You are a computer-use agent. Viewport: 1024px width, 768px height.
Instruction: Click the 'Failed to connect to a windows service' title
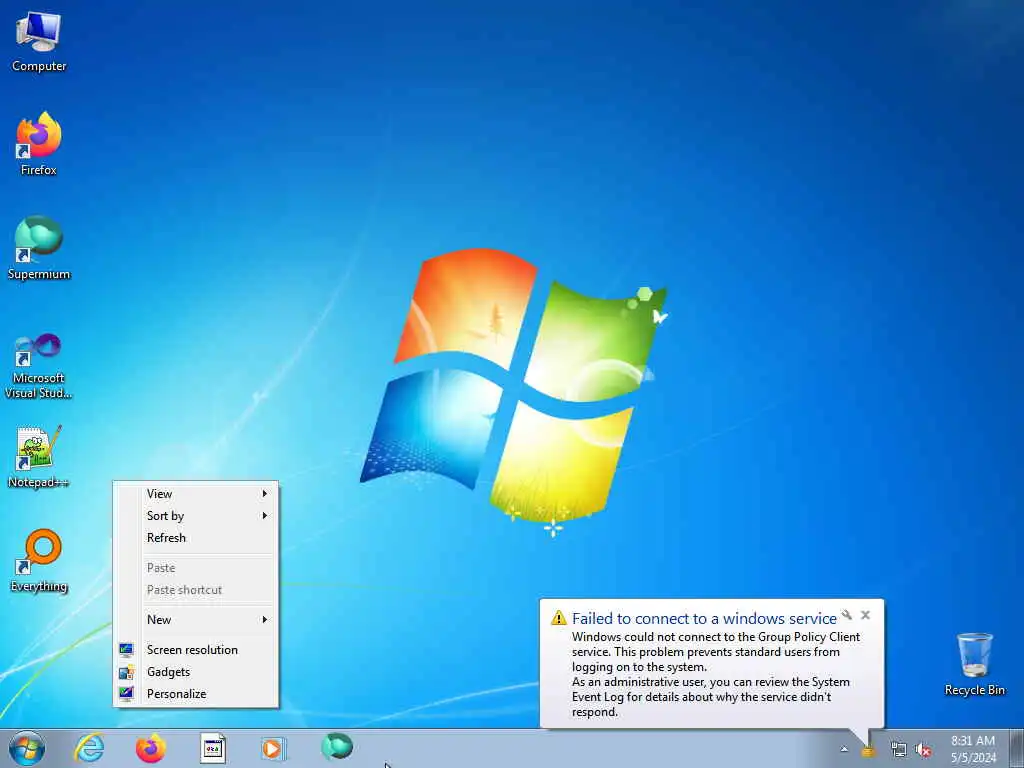click(x=704, y=618)
